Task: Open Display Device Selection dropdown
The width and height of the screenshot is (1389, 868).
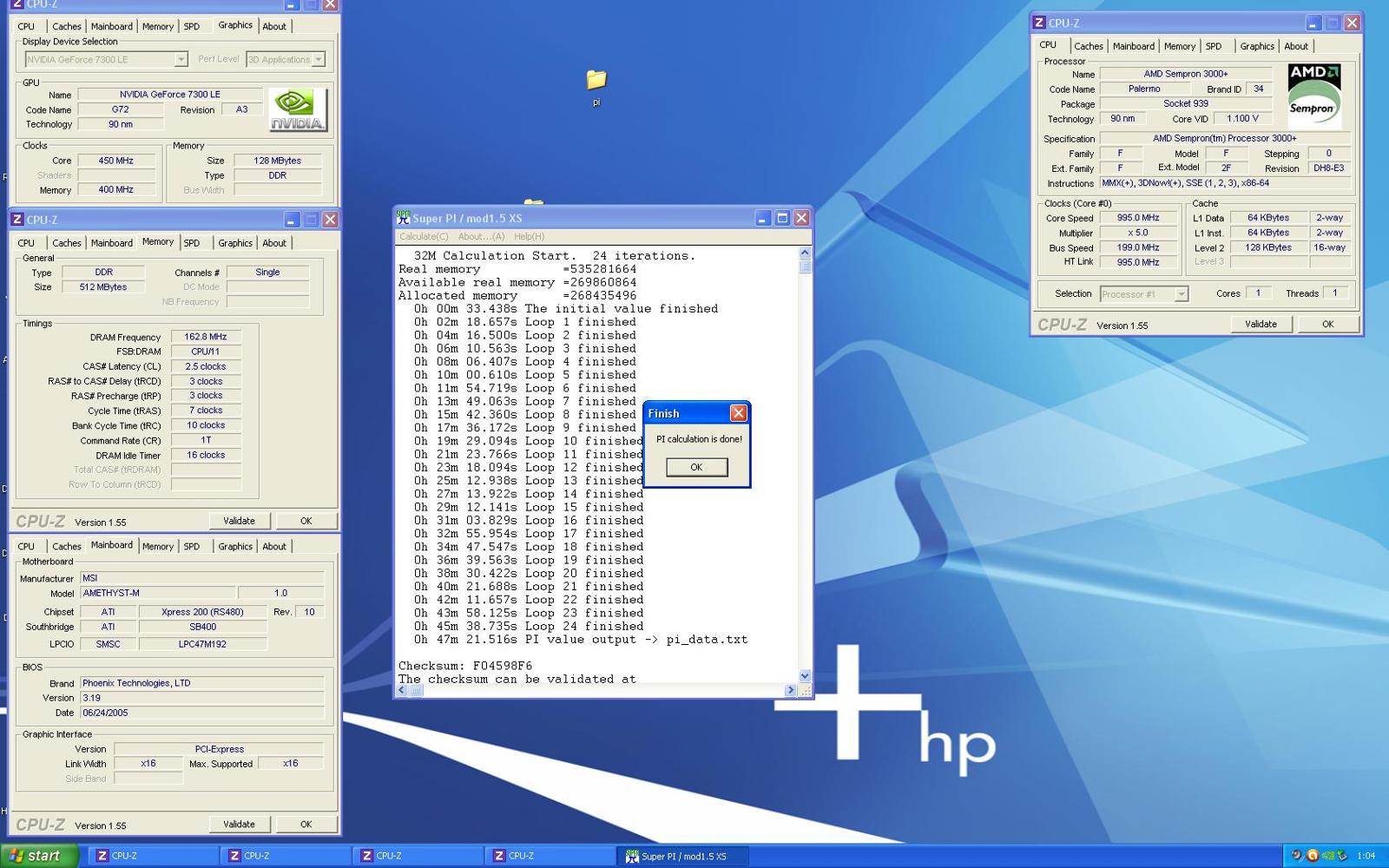Action: click(181, 59)
